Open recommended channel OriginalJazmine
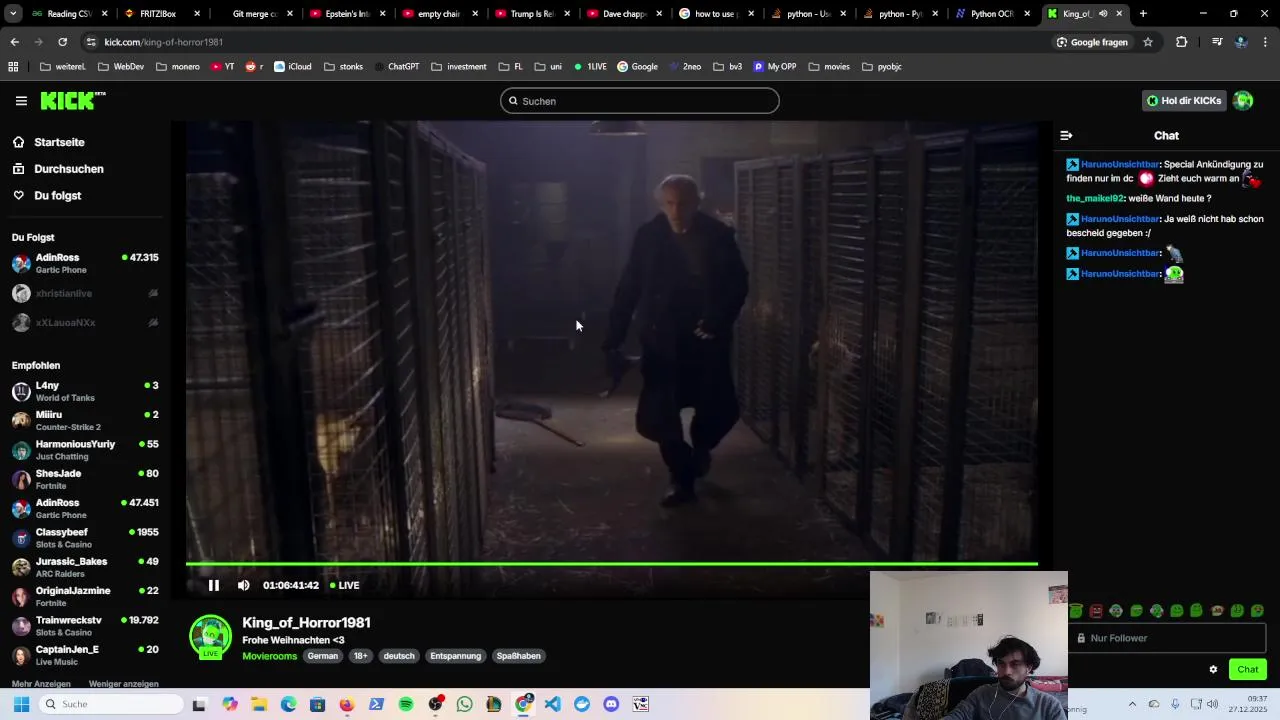The height and width of the screenshot is (720, 1280). click(85, 597)
